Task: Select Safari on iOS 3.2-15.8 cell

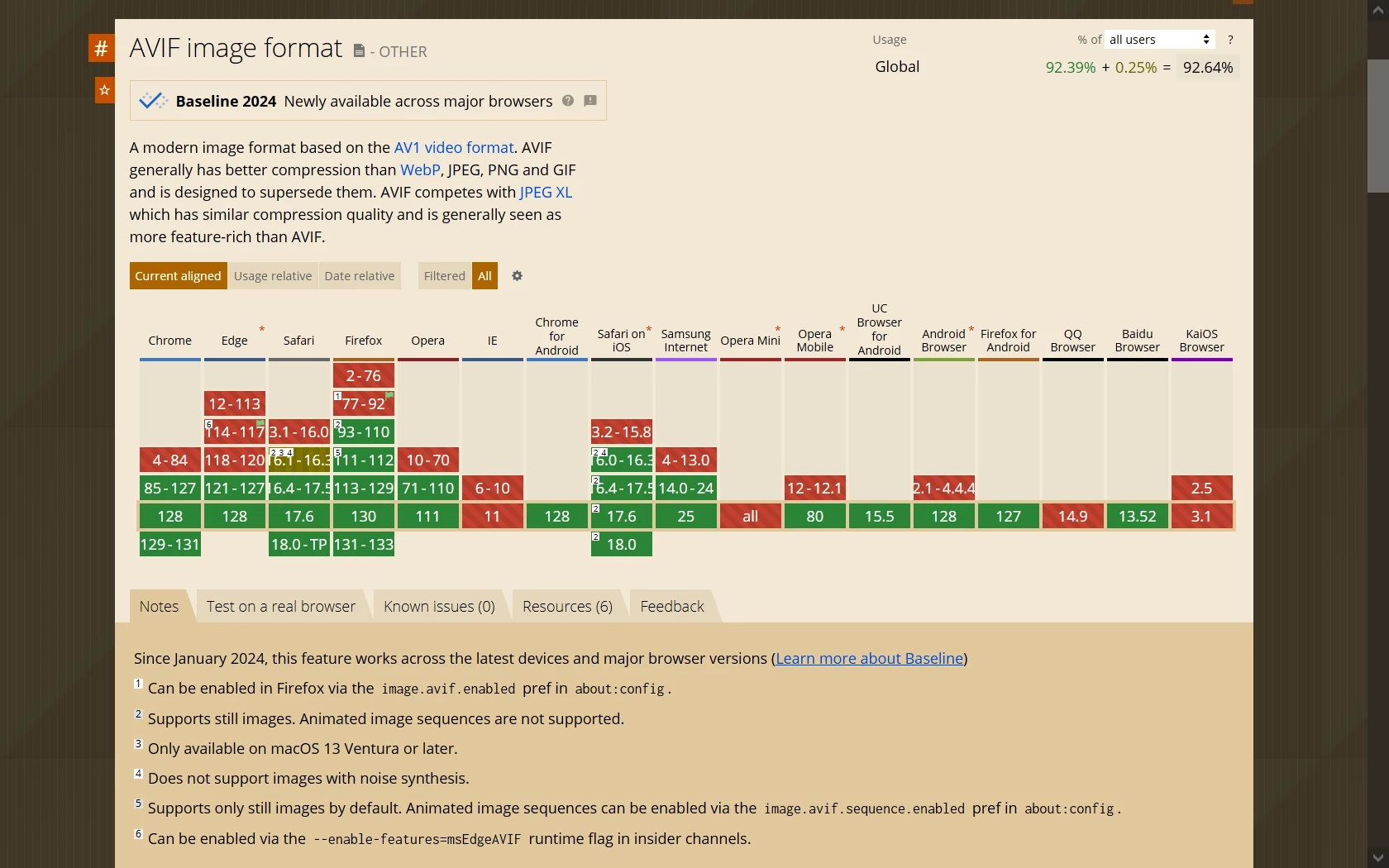Action: 622,432
